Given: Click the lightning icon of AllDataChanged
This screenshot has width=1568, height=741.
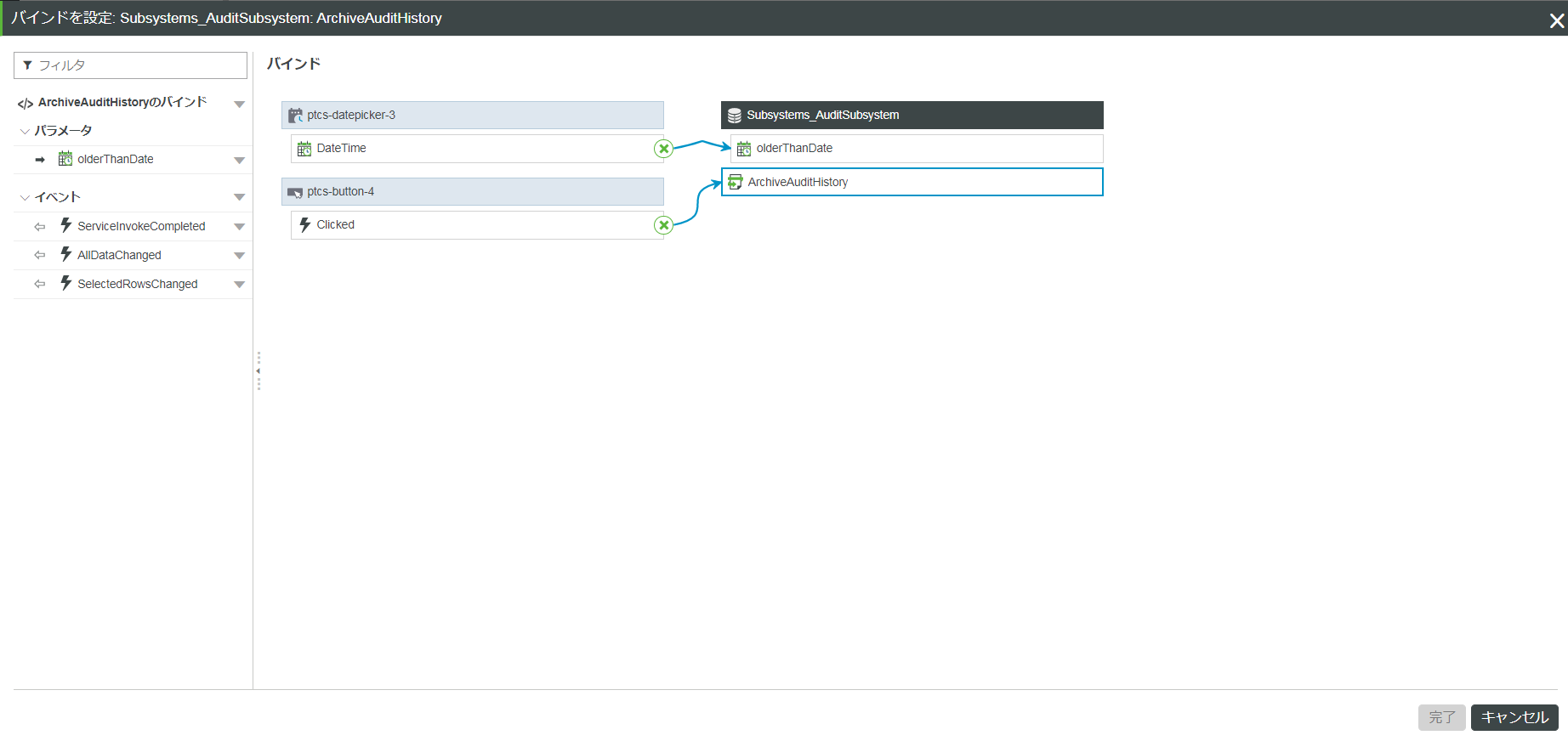Looking at the screenshot, I should 65,254.
